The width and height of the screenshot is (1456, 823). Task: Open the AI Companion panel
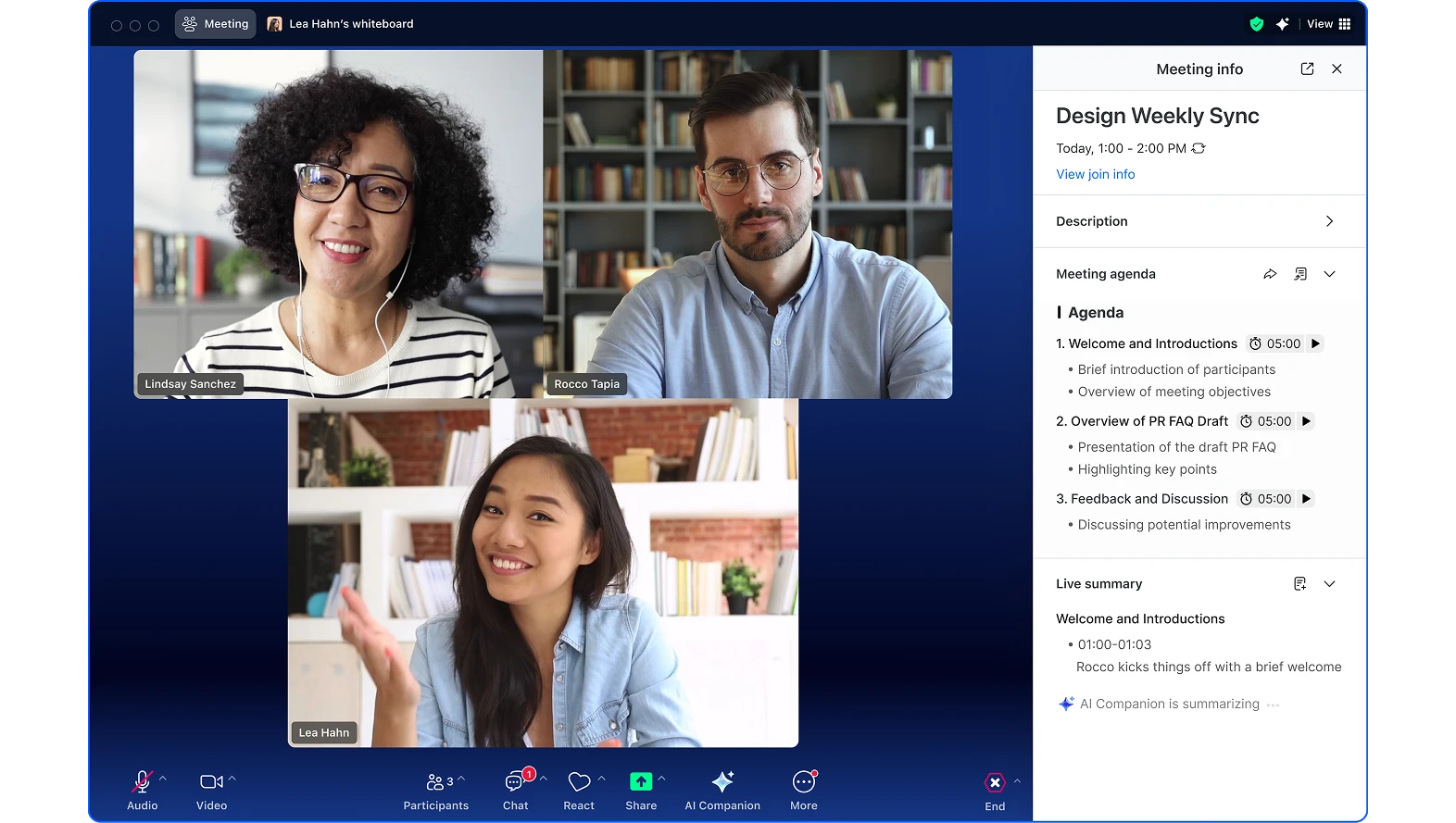tap(722, 790)
